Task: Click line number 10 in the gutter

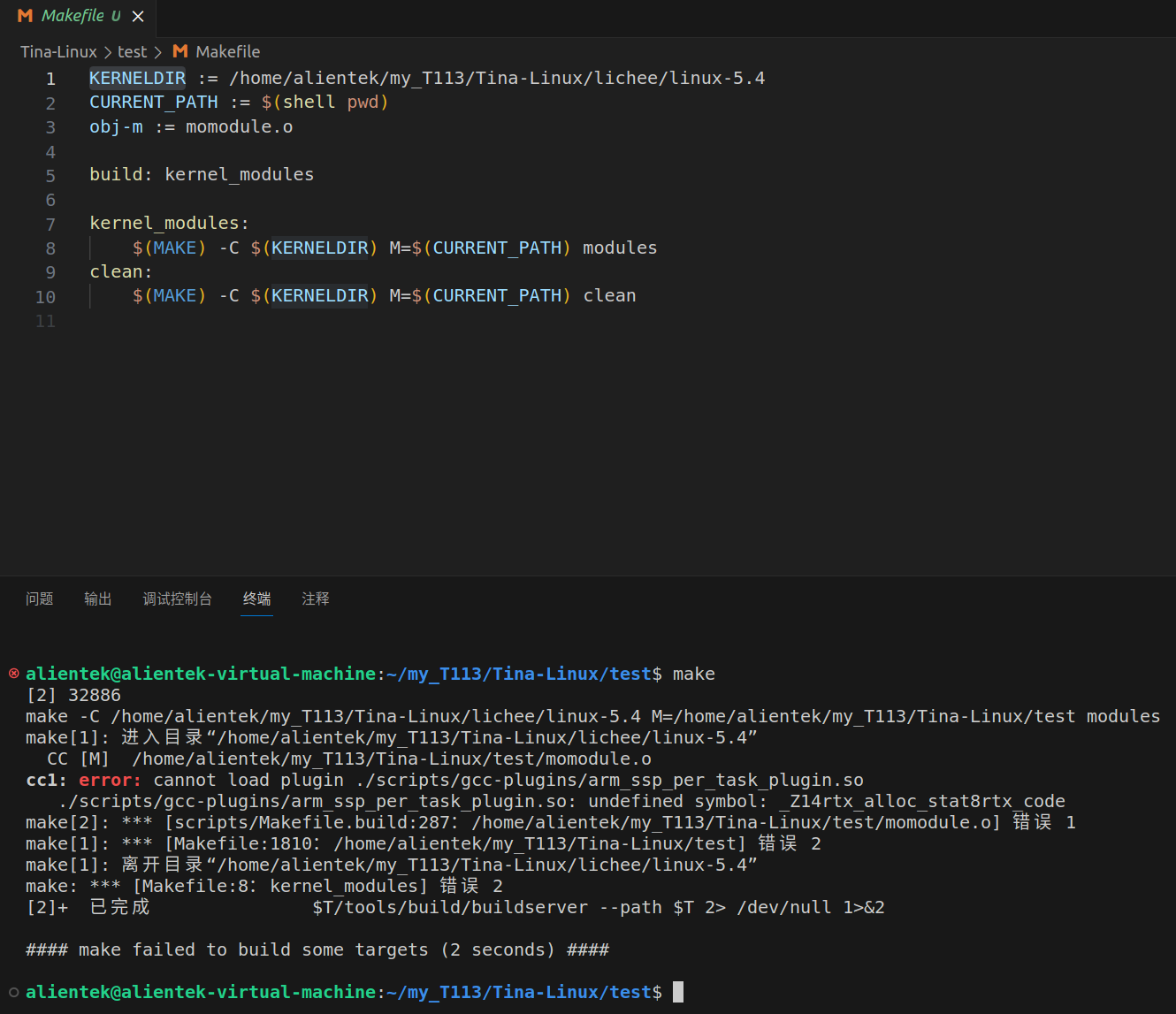Action: pos(45,297)
